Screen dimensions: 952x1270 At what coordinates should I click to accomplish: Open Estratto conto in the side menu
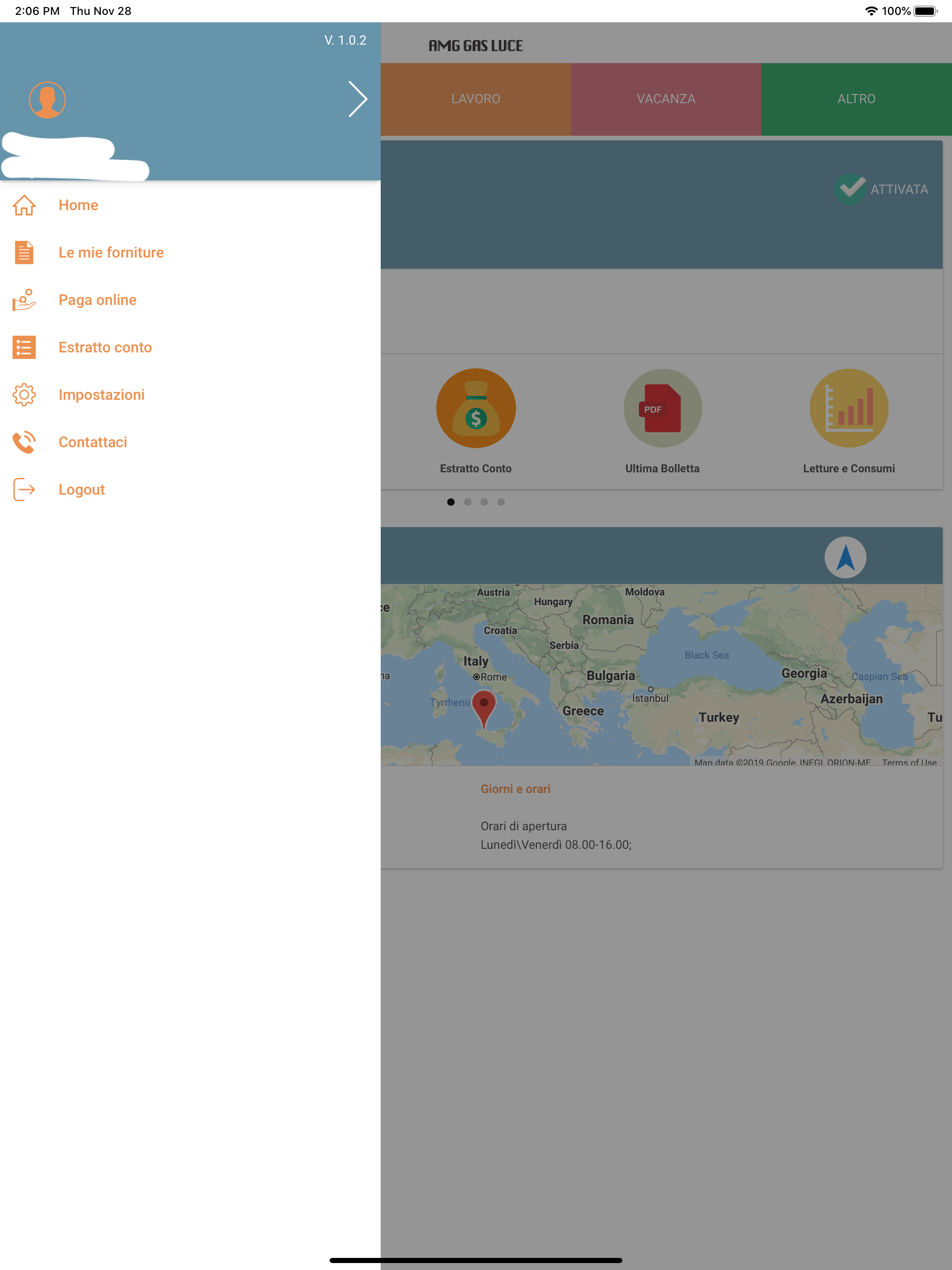(105, 347)
